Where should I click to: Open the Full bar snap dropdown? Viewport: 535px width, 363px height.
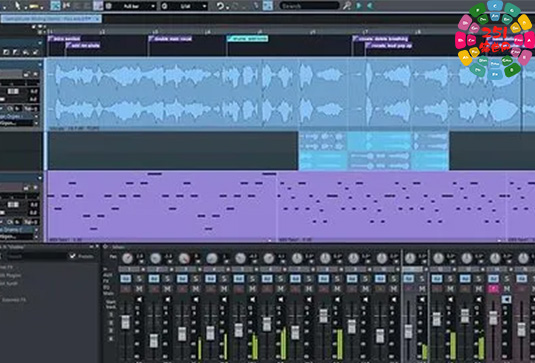click(131, 6)
